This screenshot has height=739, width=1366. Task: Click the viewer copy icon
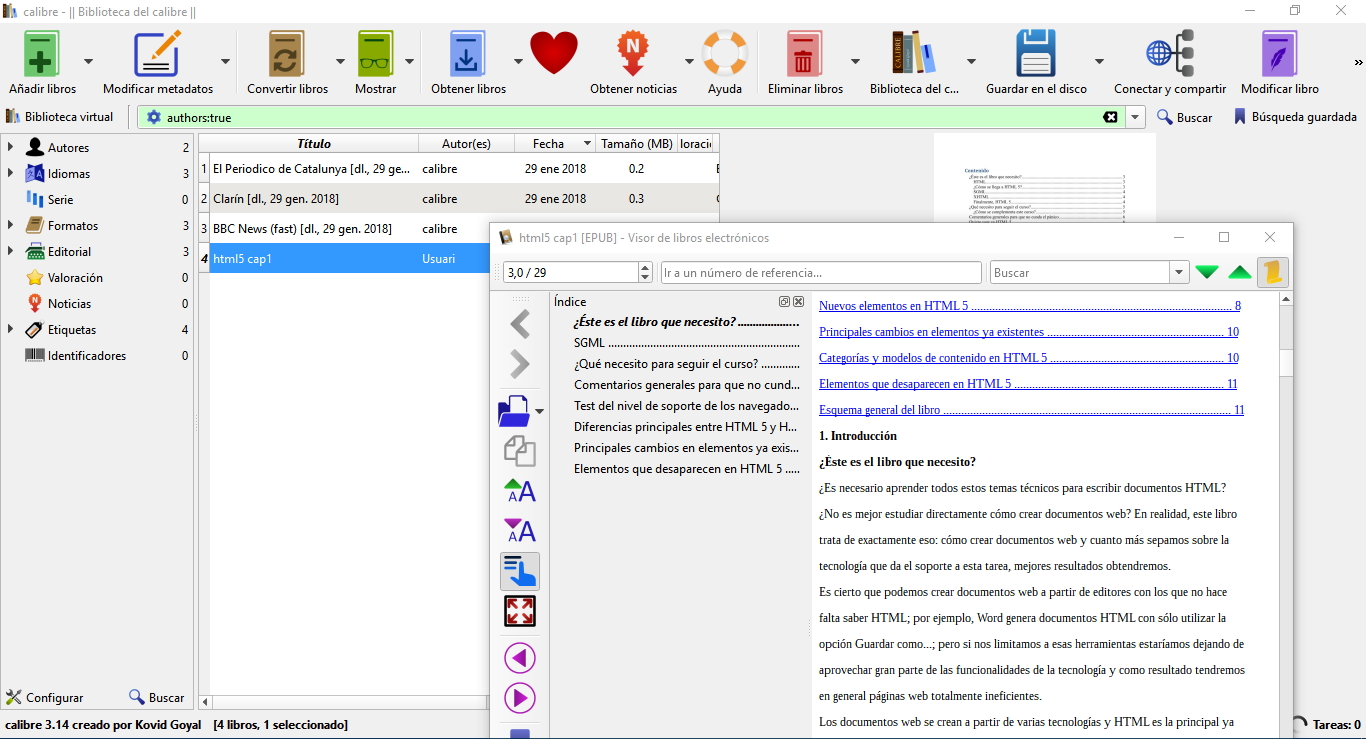519,451
